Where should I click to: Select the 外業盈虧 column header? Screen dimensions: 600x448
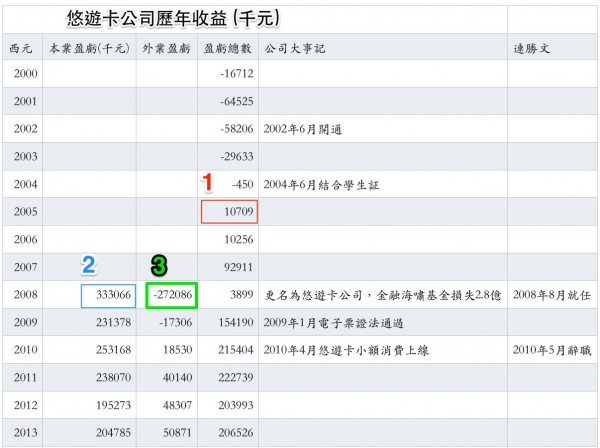pyautogui.click(x=166, y=47)
